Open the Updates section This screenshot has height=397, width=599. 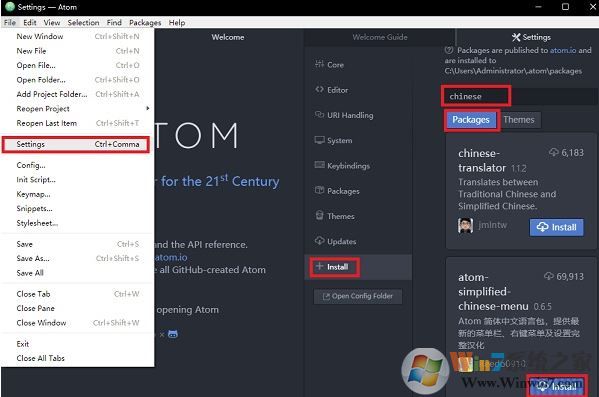[x=358, y=241]
